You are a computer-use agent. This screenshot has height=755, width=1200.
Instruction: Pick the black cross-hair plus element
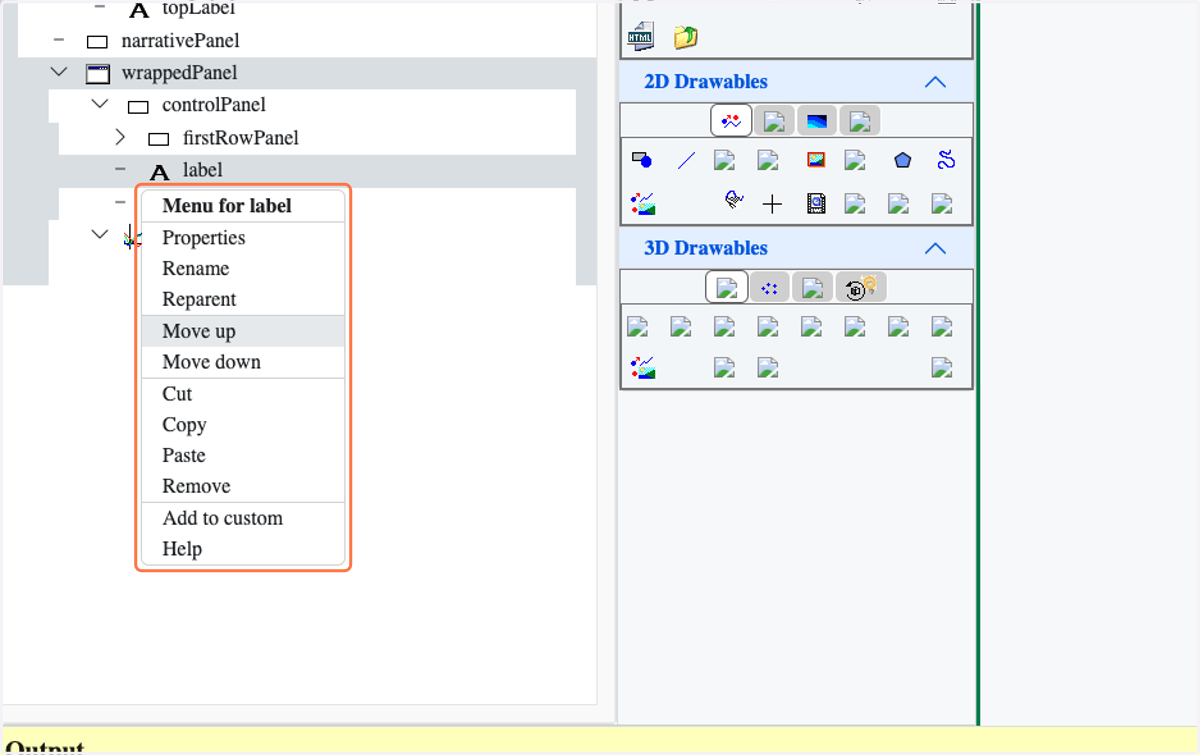(772, 204)
